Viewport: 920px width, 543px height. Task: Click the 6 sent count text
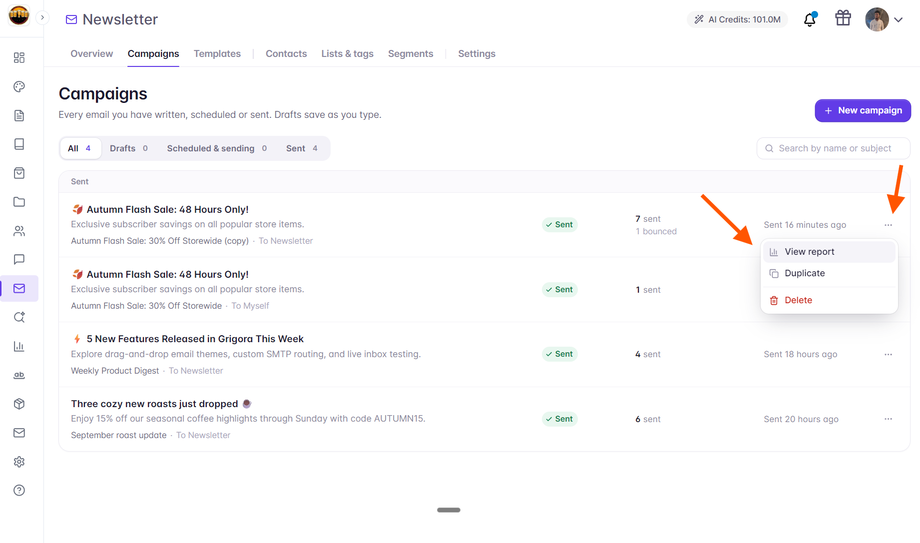pyautogui.click(x=648, y=419)
